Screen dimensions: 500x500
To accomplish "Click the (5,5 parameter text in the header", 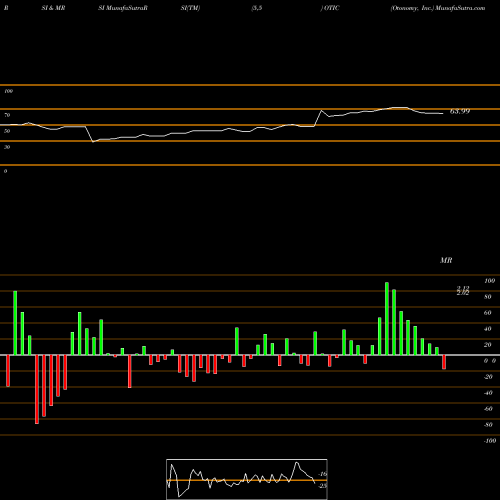I will pos(257,8).
